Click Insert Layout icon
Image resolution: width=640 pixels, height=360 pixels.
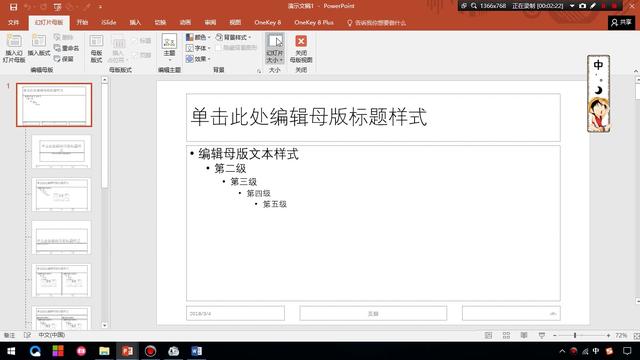pyautogui.click(x=39, y=45)
